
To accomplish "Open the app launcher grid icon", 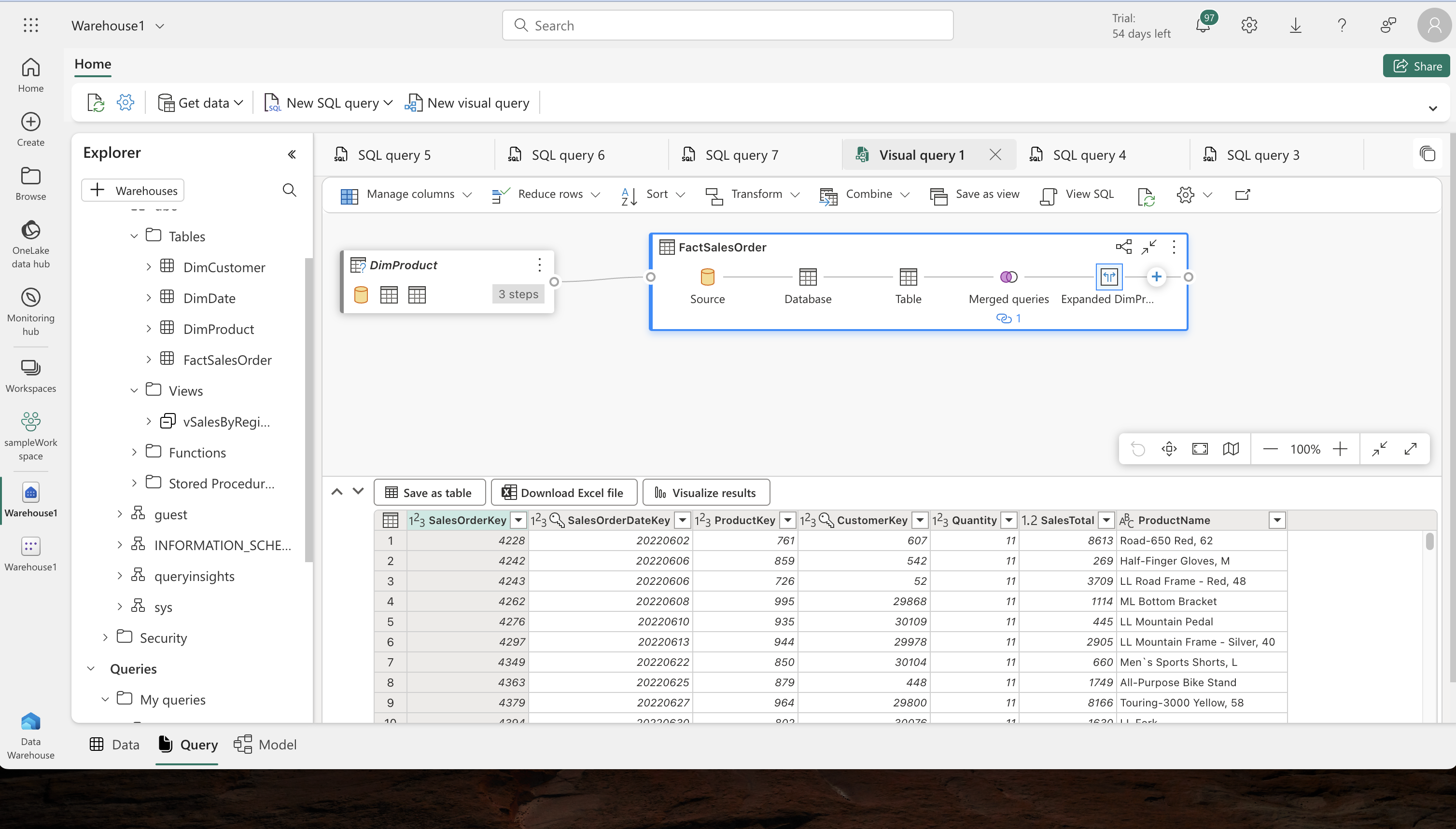I will click(31, 25).
